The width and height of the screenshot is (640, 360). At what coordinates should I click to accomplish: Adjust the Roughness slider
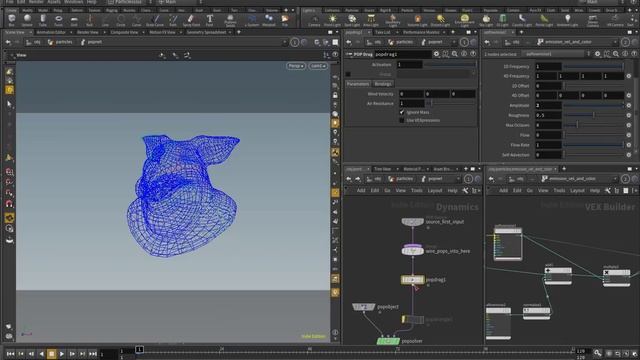(x=593, y=115)
